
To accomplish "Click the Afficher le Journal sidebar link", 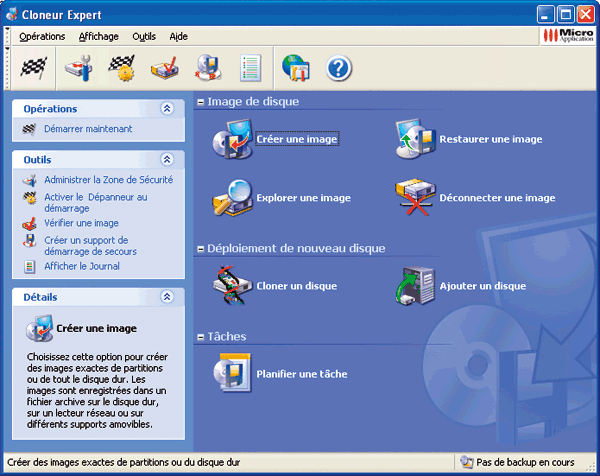I will [81, 266].
